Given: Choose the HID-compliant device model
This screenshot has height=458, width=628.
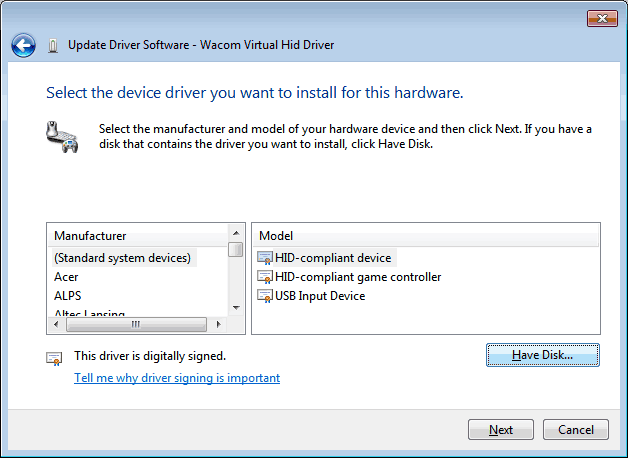Looking at the screenshot, I should point(333,258).
